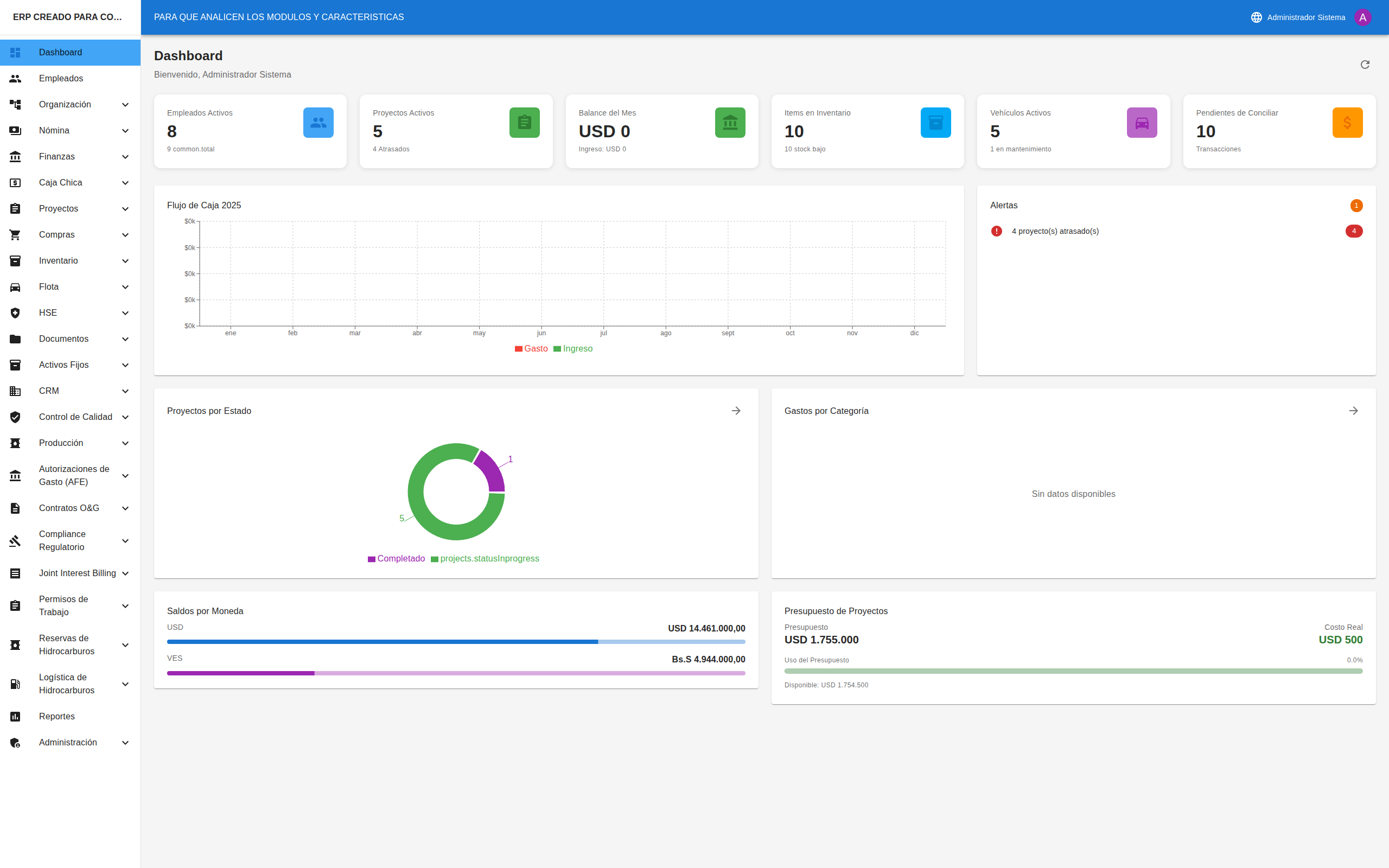Click the Flota car icon in sidebar
Screen dimensions: 1389x868
15,286
